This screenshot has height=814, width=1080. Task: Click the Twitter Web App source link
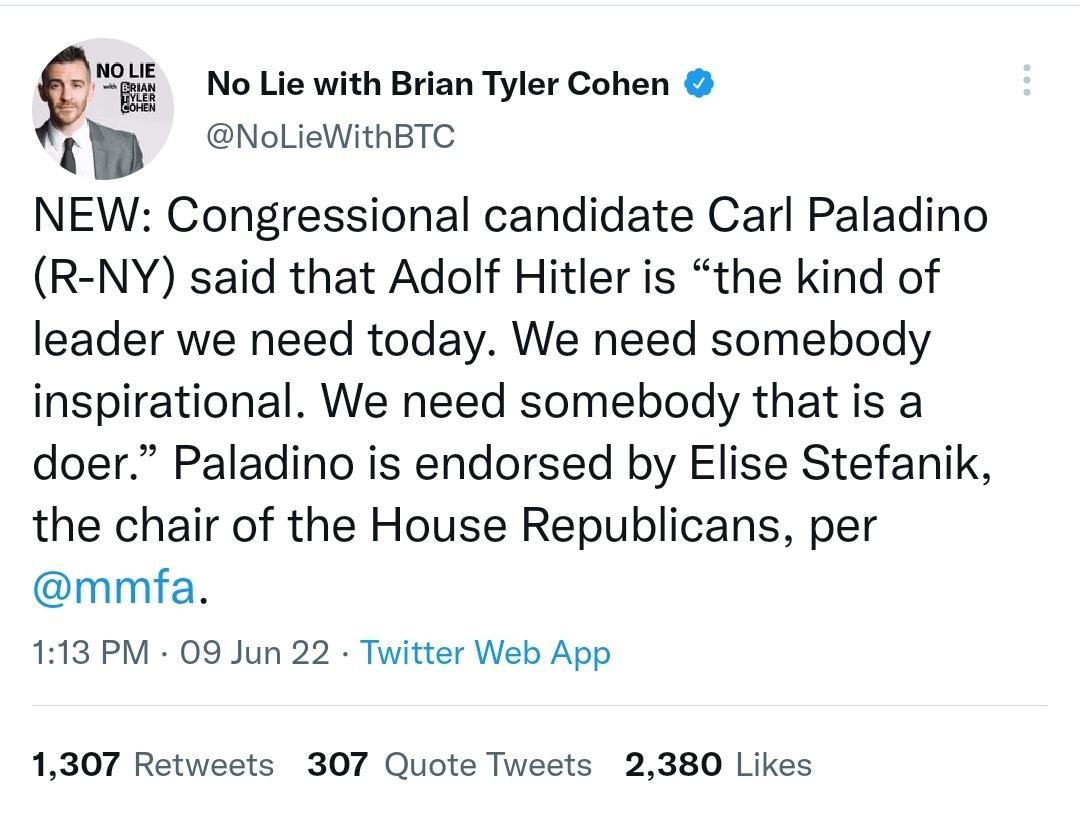(x=485, y=652)
